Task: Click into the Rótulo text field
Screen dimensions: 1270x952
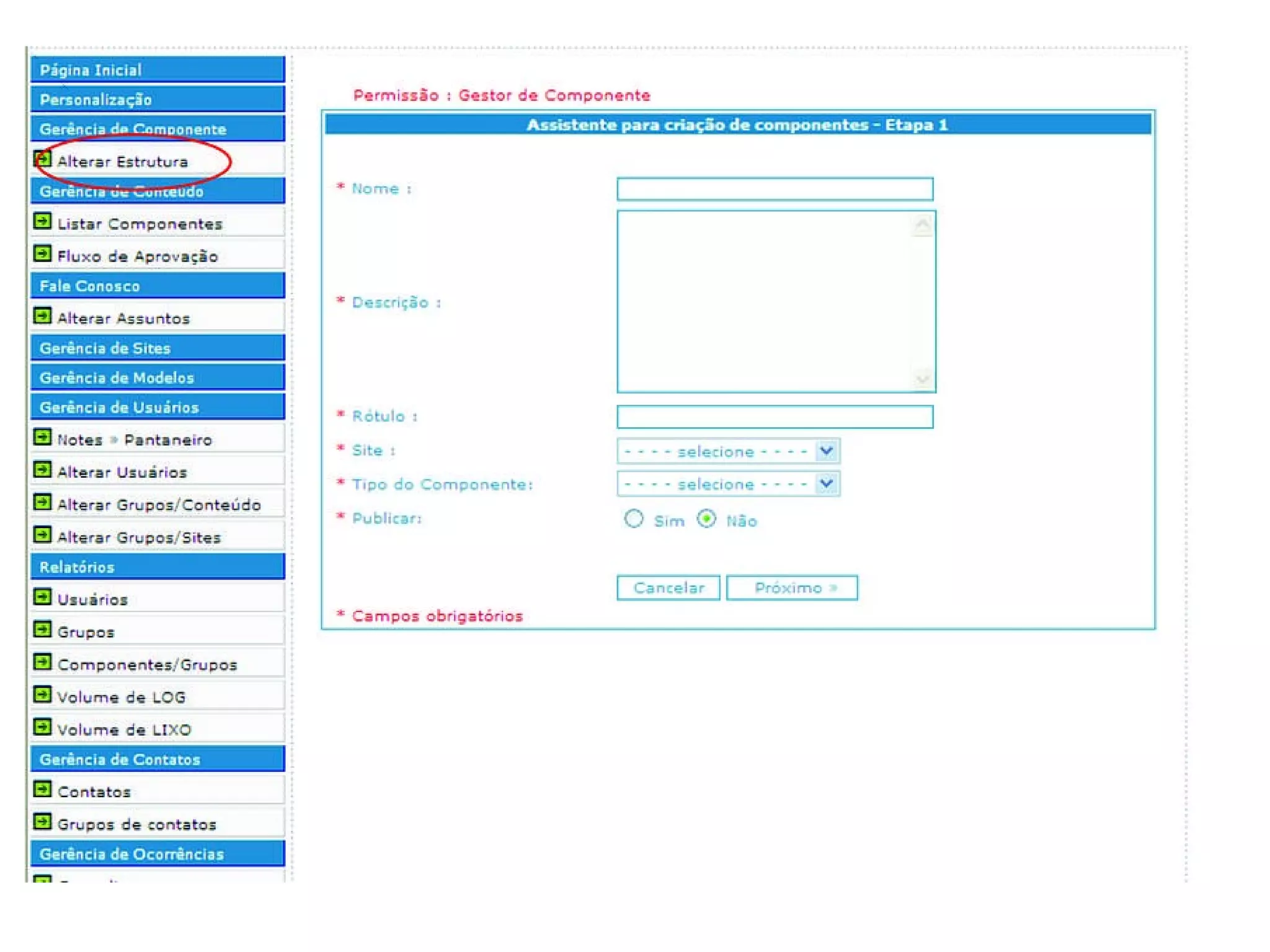Action: point(775,416)
